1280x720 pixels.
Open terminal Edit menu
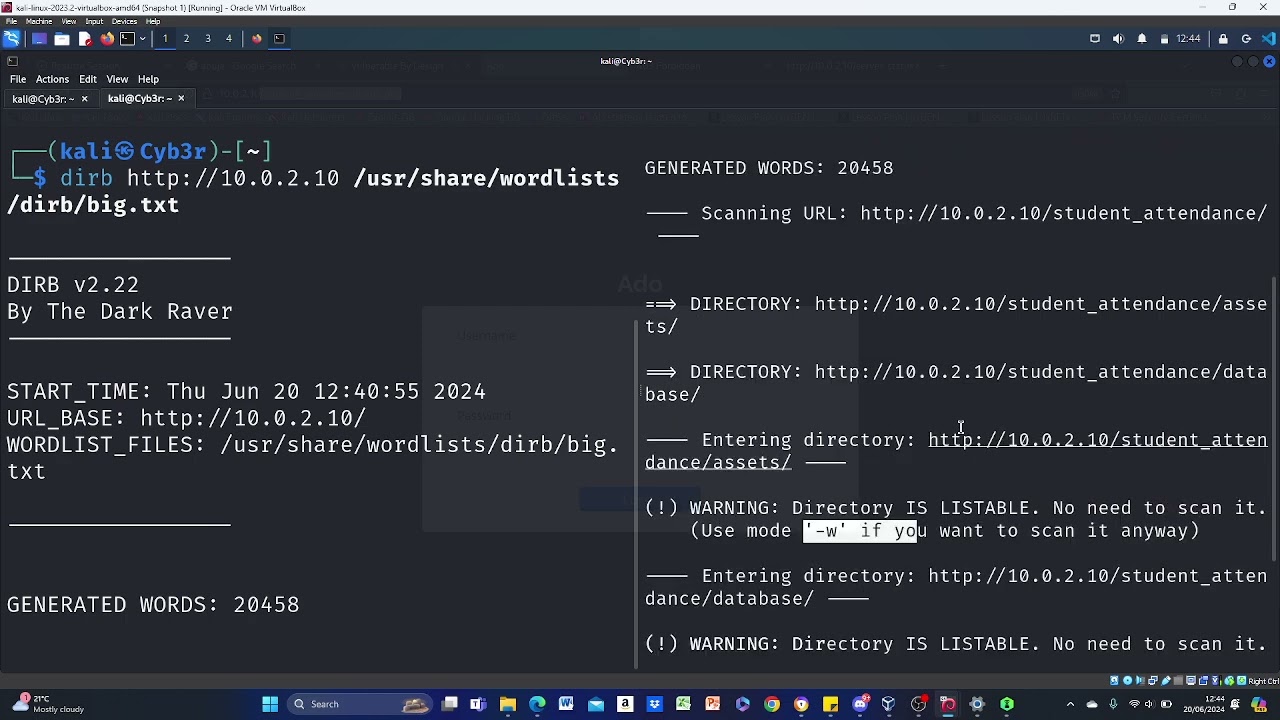point(88,79)
